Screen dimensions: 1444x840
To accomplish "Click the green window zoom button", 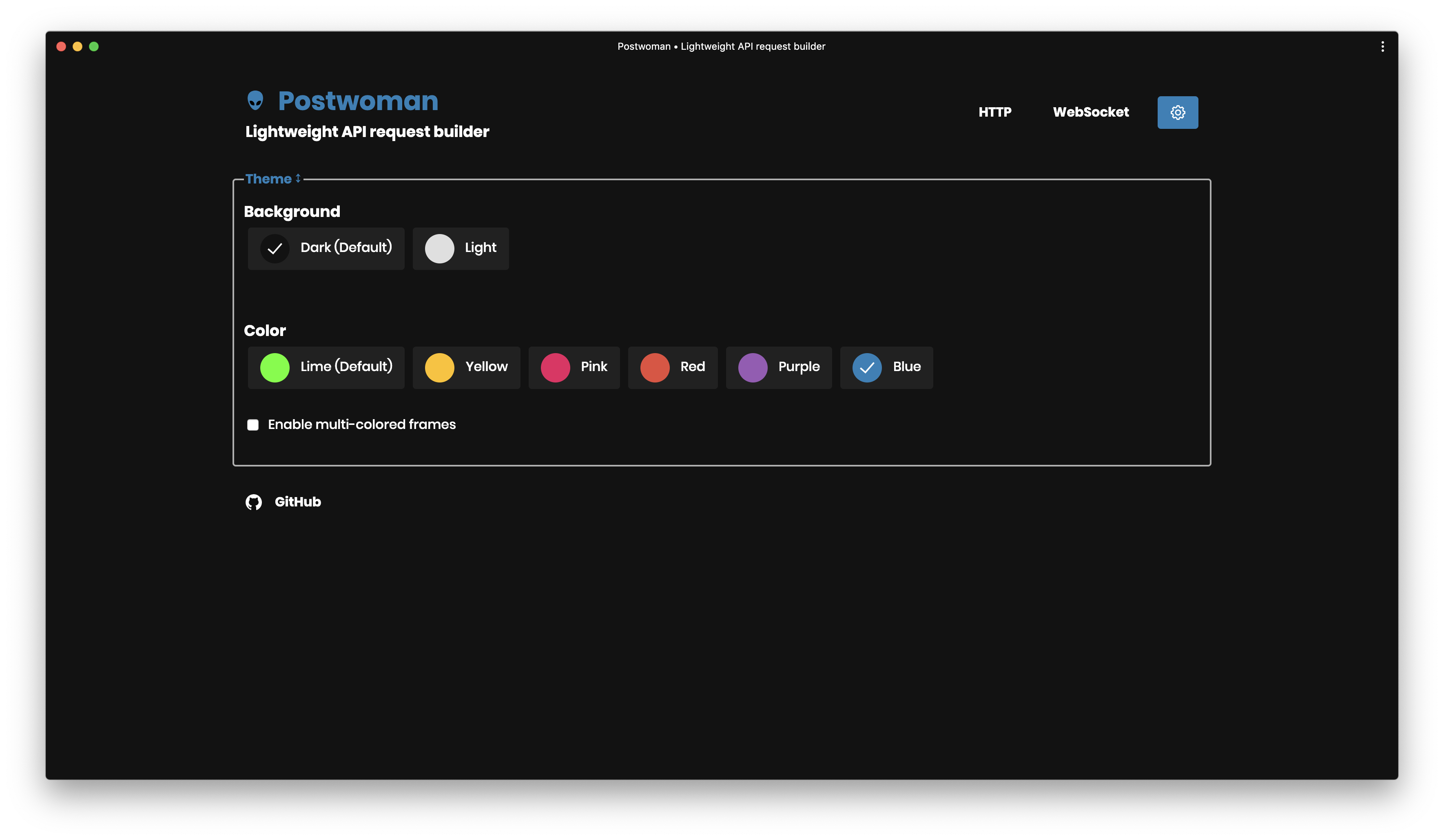I will pyautogui.click(x=94, y=46).
